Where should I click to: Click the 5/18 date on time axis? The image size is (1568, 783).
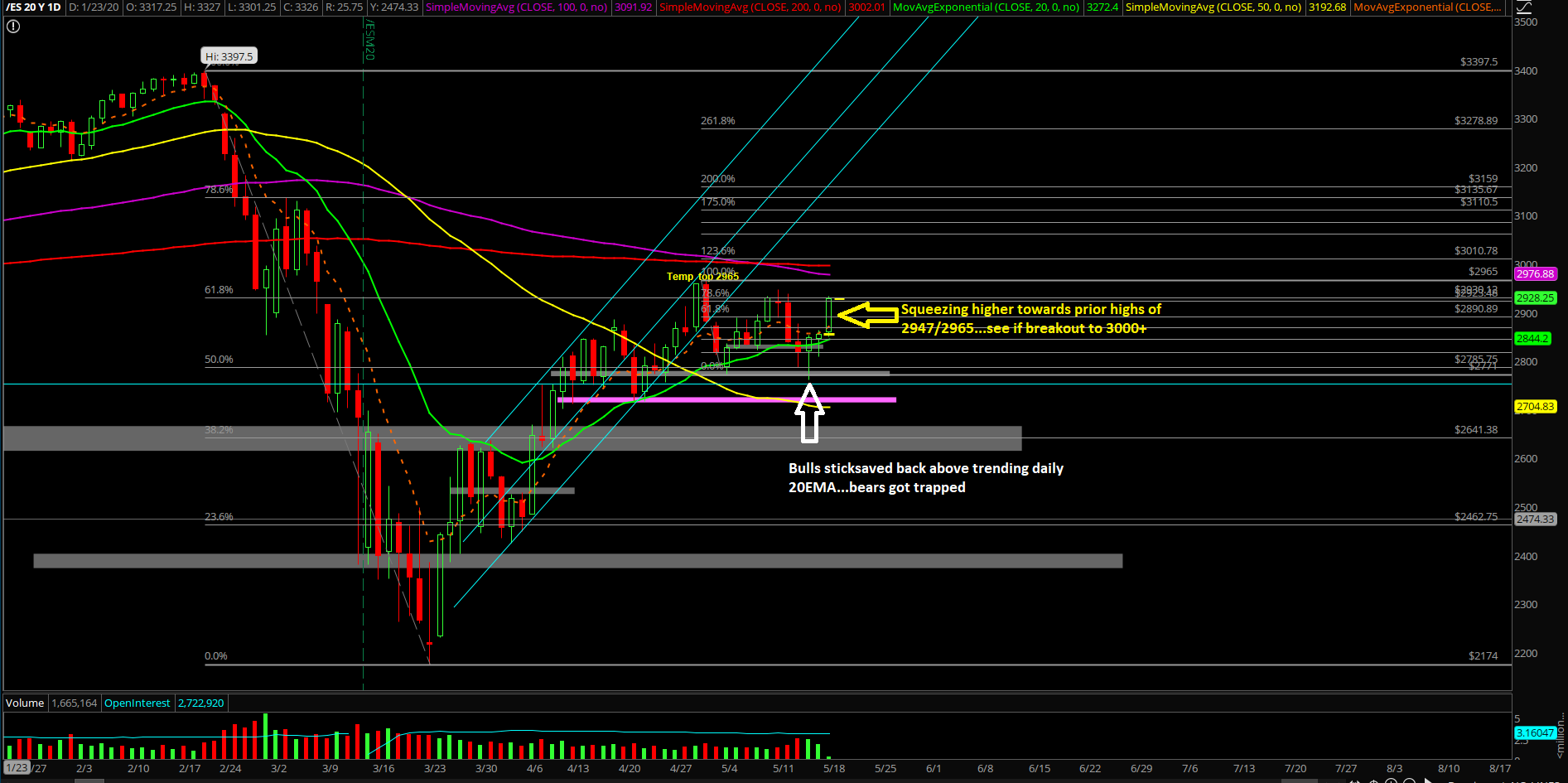coord(834,769)
